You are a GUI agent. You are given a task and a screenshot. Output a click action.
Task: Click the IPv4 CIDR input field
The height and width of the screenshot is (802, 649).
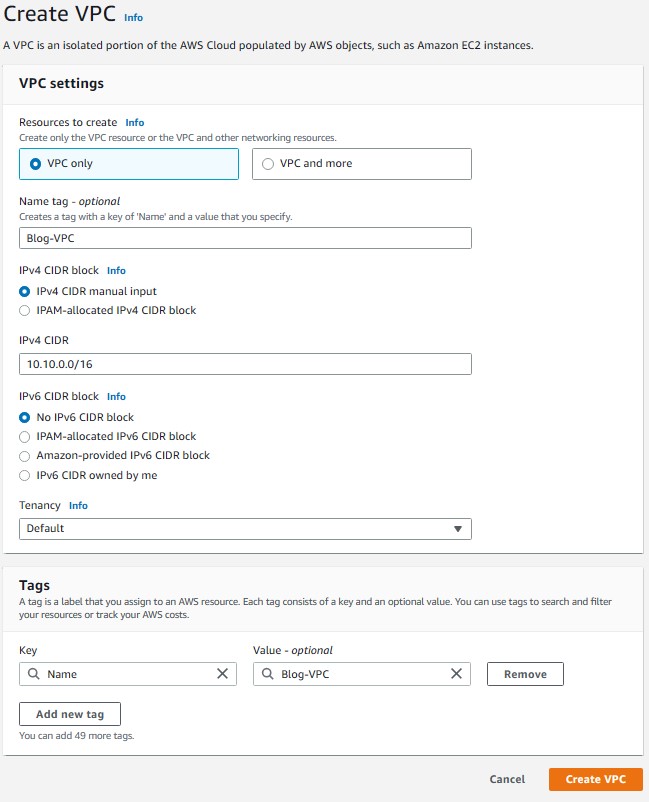pyautogui.click(x=245, y=364)
